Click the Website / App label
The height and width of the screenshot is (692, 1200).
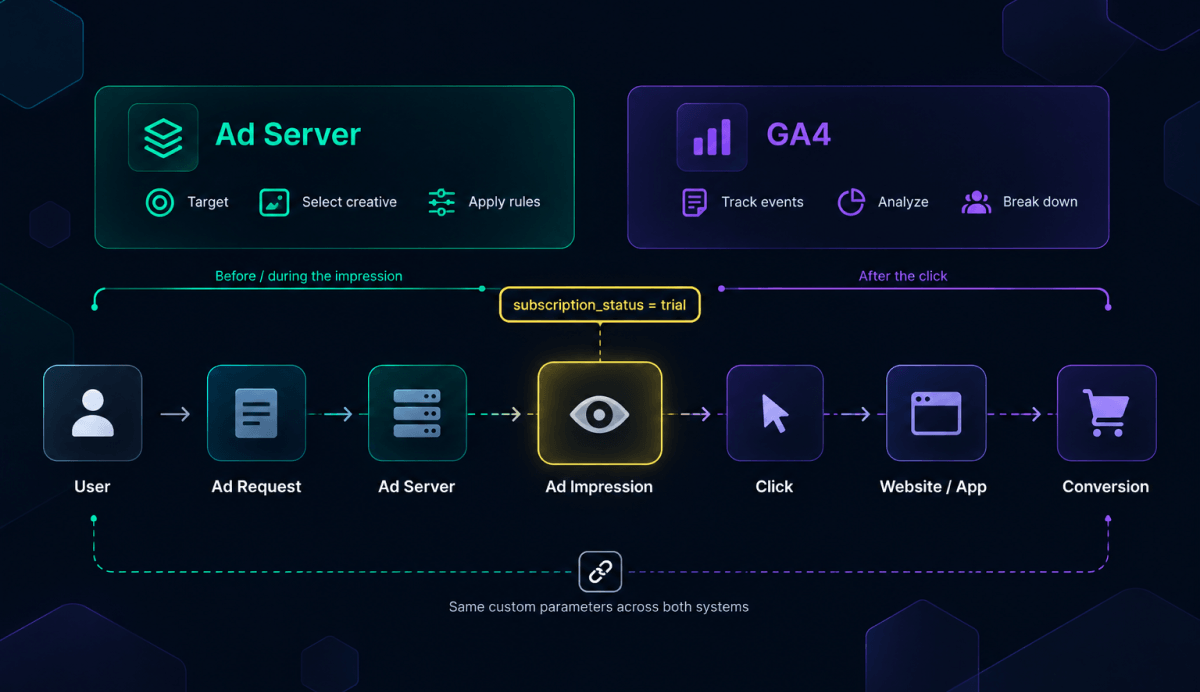coord(933,487)
